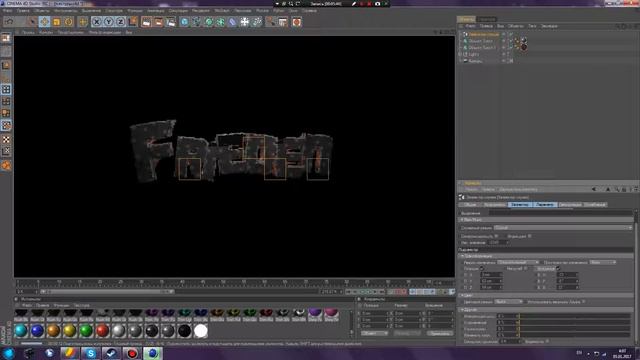
Task: Choose the Live Selection arrow tool
Action: coord(32,22)
